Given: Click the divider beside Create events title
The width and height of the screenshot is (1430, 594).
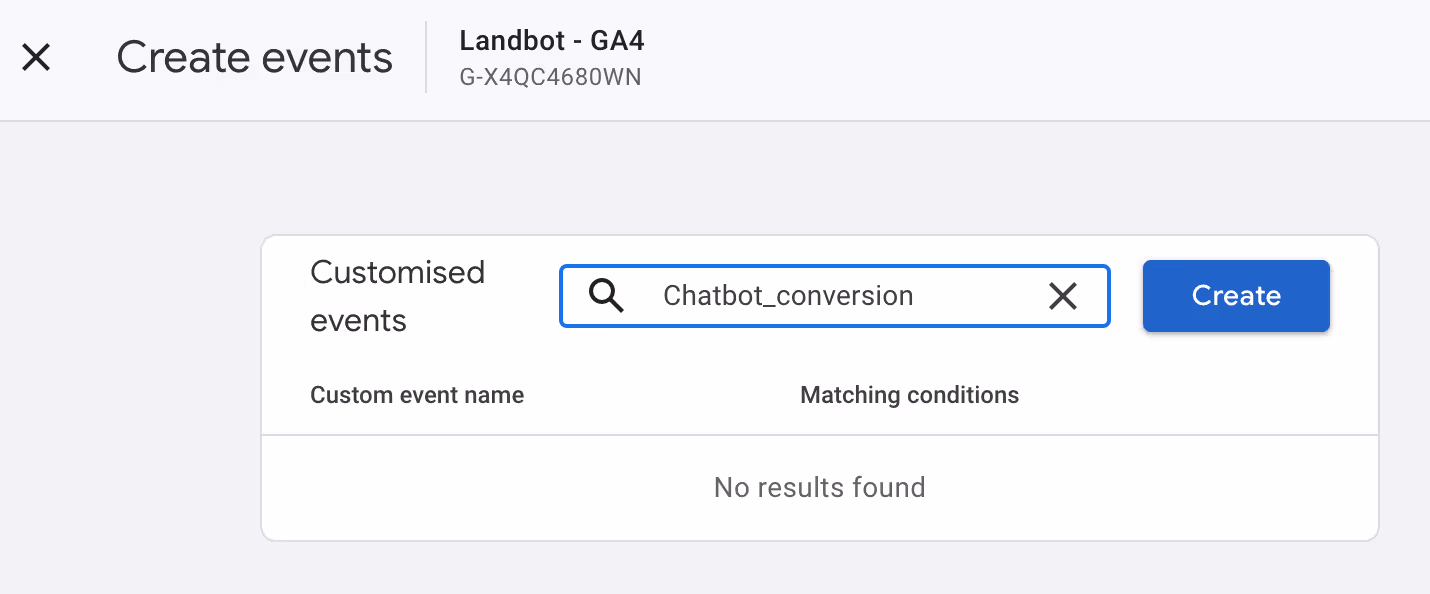Looking at the screenshot, I should (427, 58).
